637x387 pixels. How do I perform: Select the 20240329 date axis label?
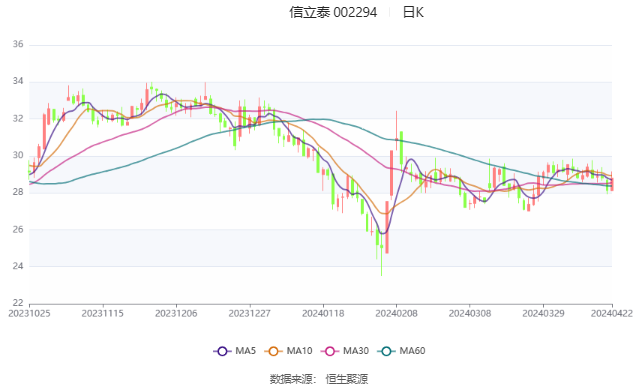[x=544, y=314]
